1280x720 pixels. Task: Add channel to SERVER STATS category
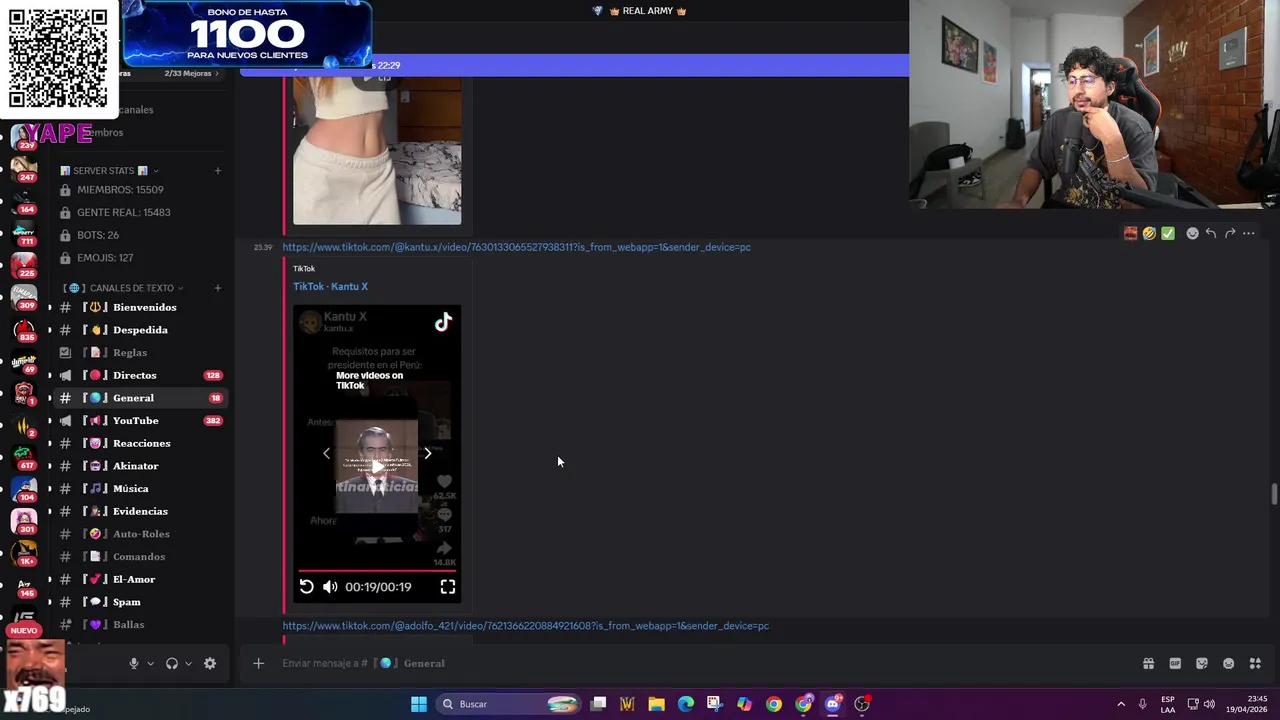tap(218, 171)
